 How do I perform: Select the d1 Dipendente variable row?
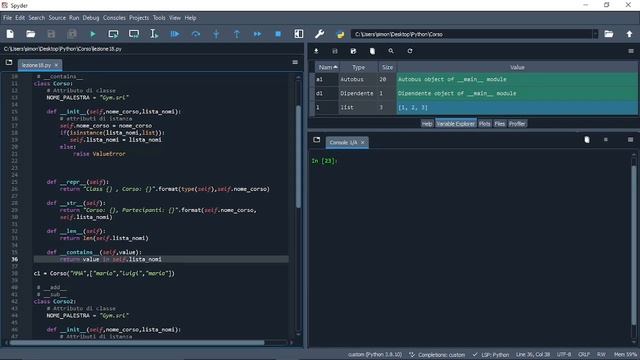coord(476,93)
